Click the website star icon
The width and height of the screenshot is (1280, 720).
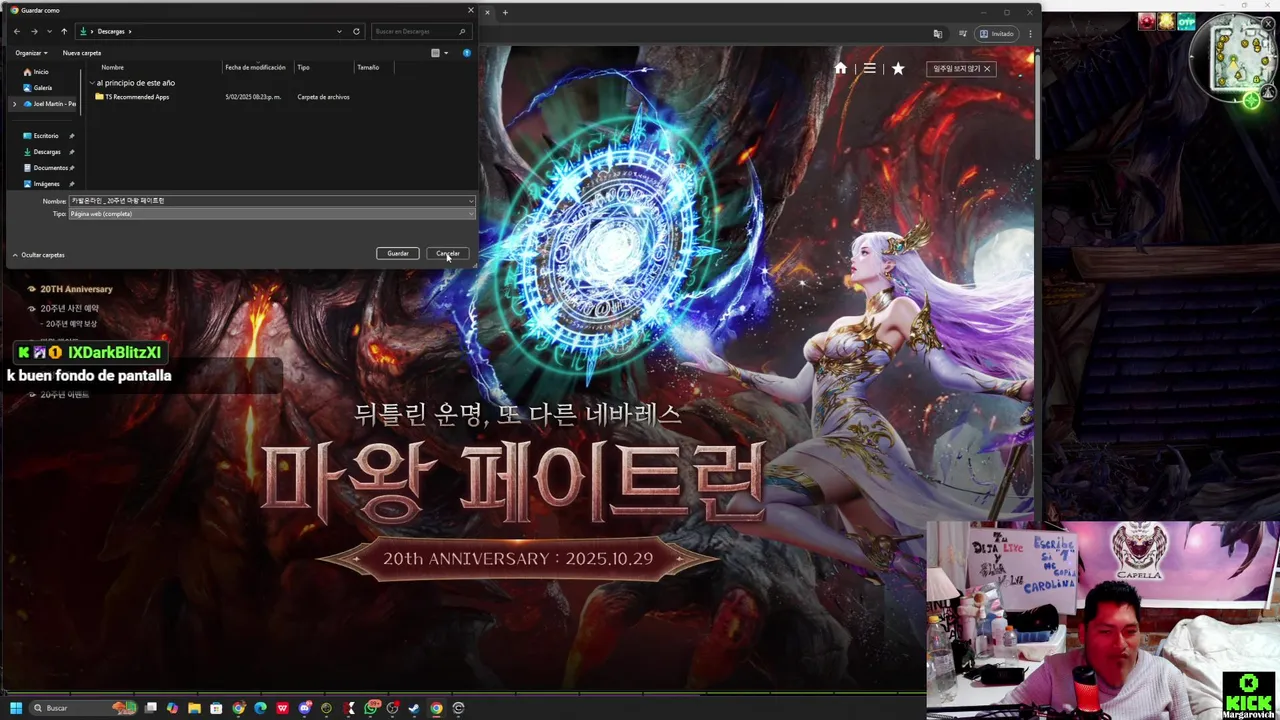pos(898,68)
